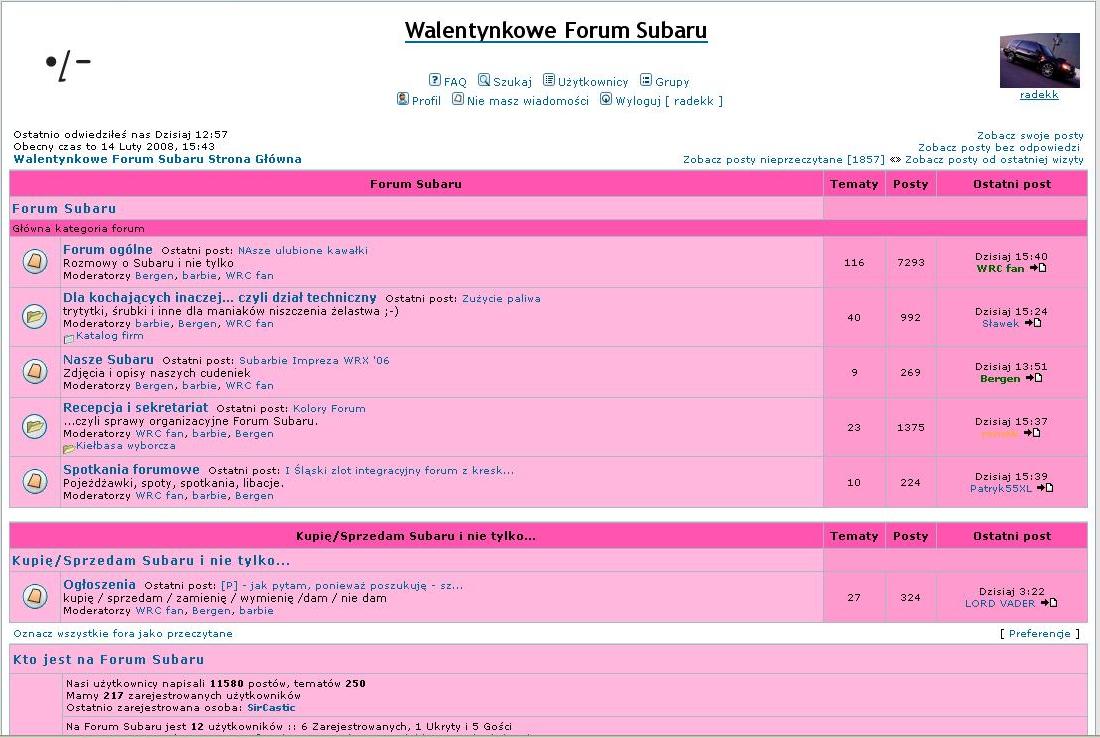Click the radekk avatar thumbnail
The width and height of the screenshot is (1100, 738).
click(x=1039, y=60)
